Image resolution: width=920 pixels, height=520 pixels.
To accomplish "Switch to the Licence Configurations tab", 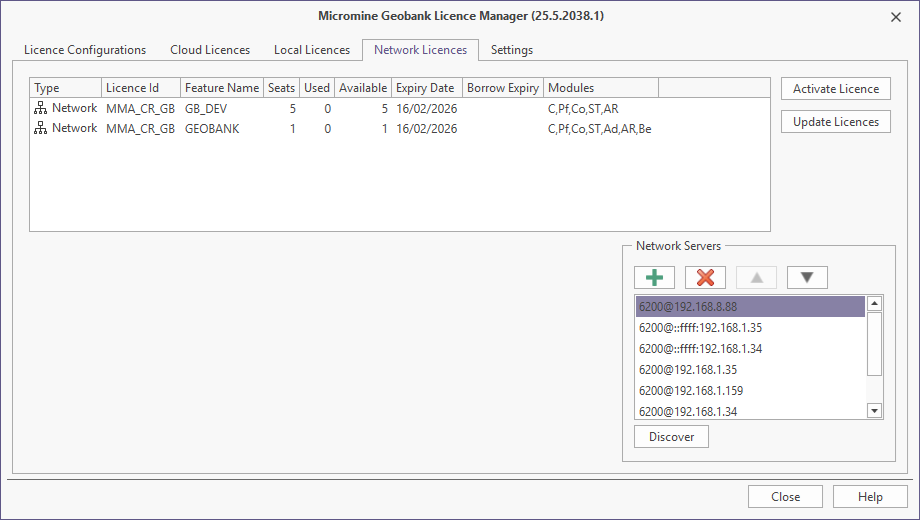I will point(85,50).
